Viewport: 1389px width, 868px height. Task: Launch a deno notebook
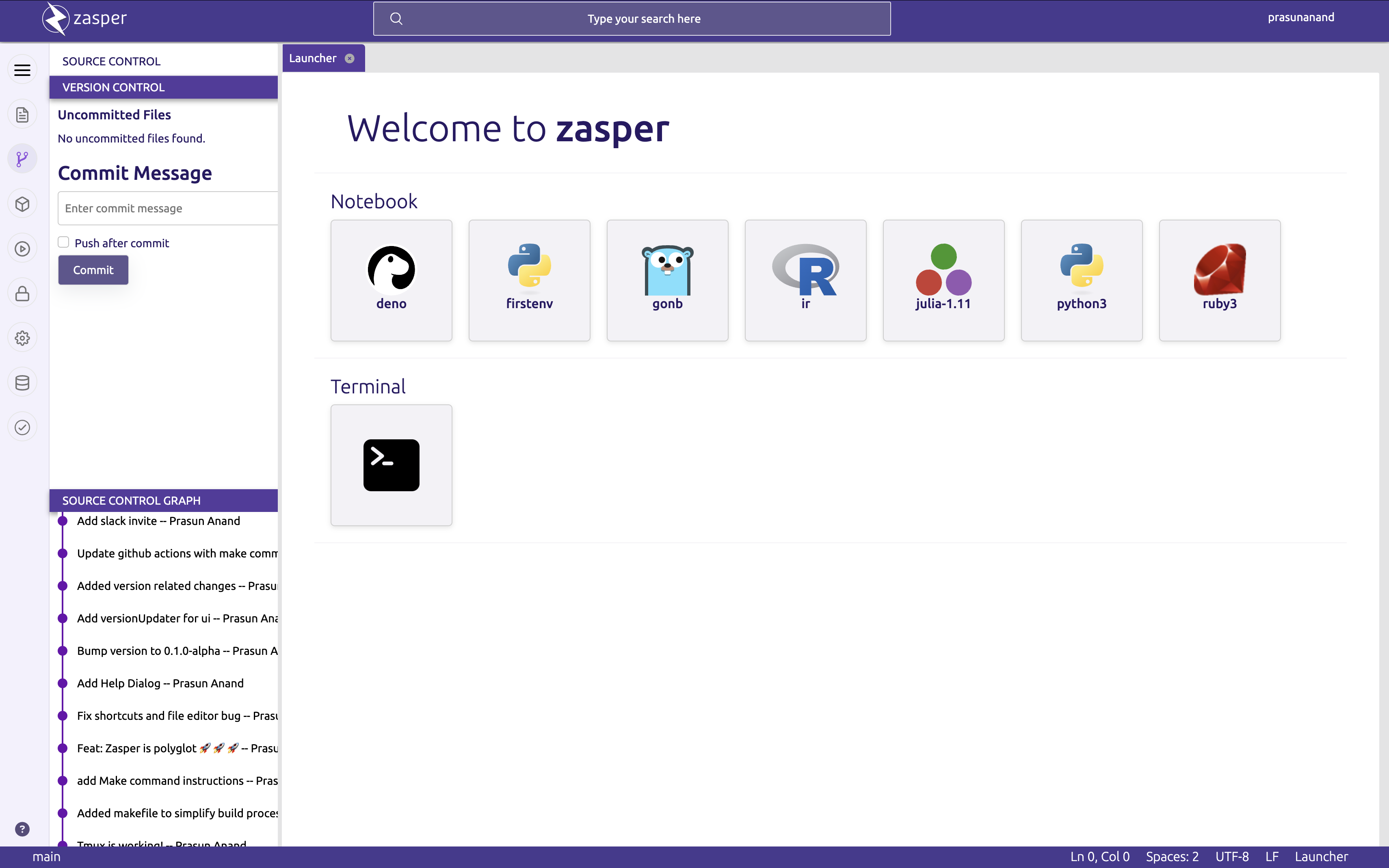392,280
